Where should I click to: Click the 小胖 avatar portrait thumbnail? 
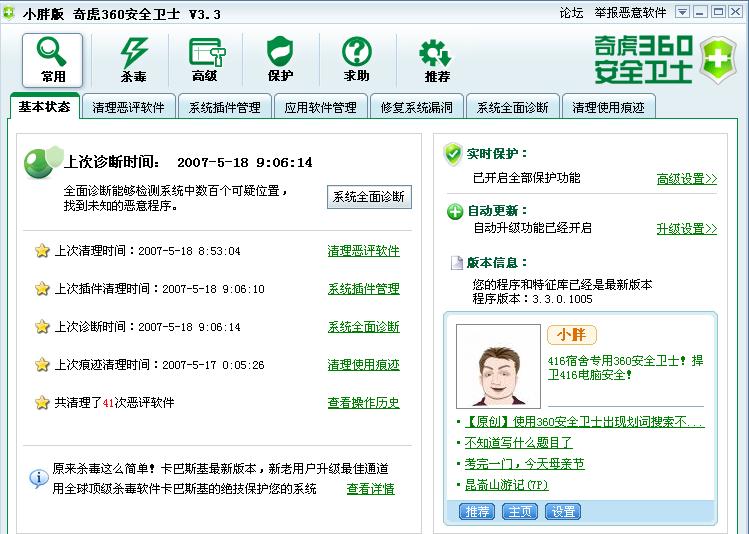pyautogui.click(x=497, y=365)
